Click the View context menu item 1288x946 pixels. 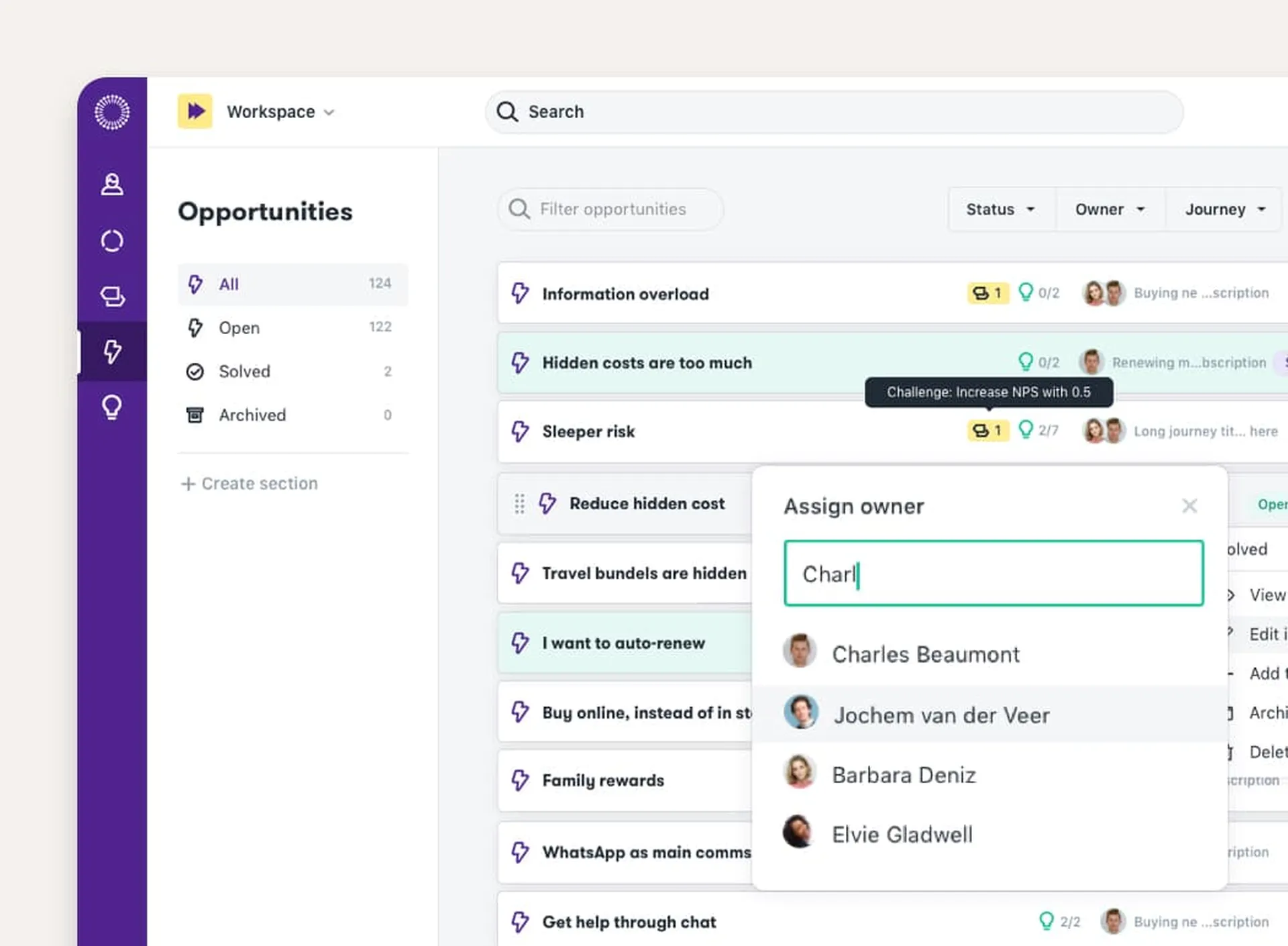[x=1267, y=595]
